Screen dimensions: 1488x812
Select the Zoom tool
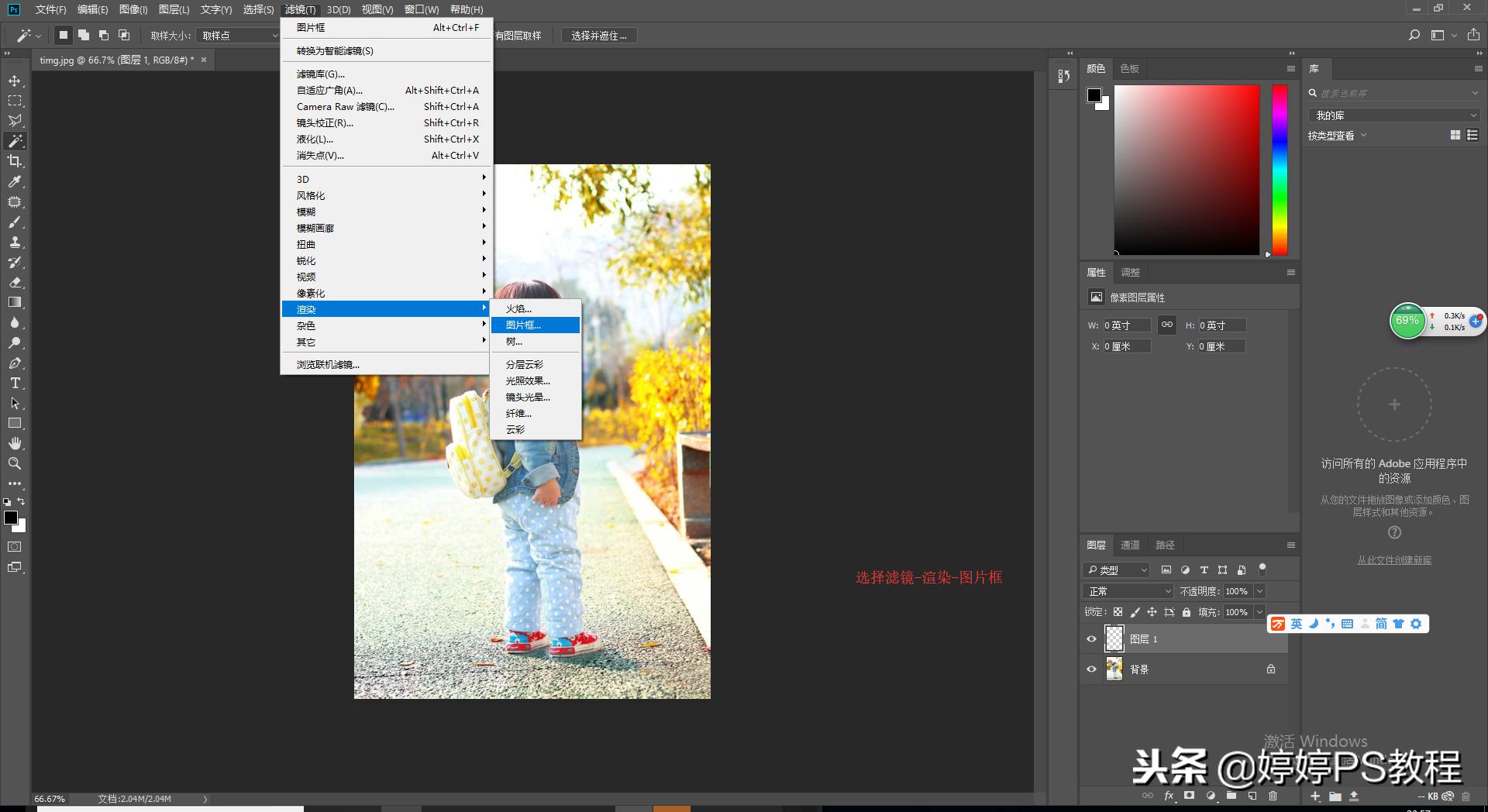(15, 464)
